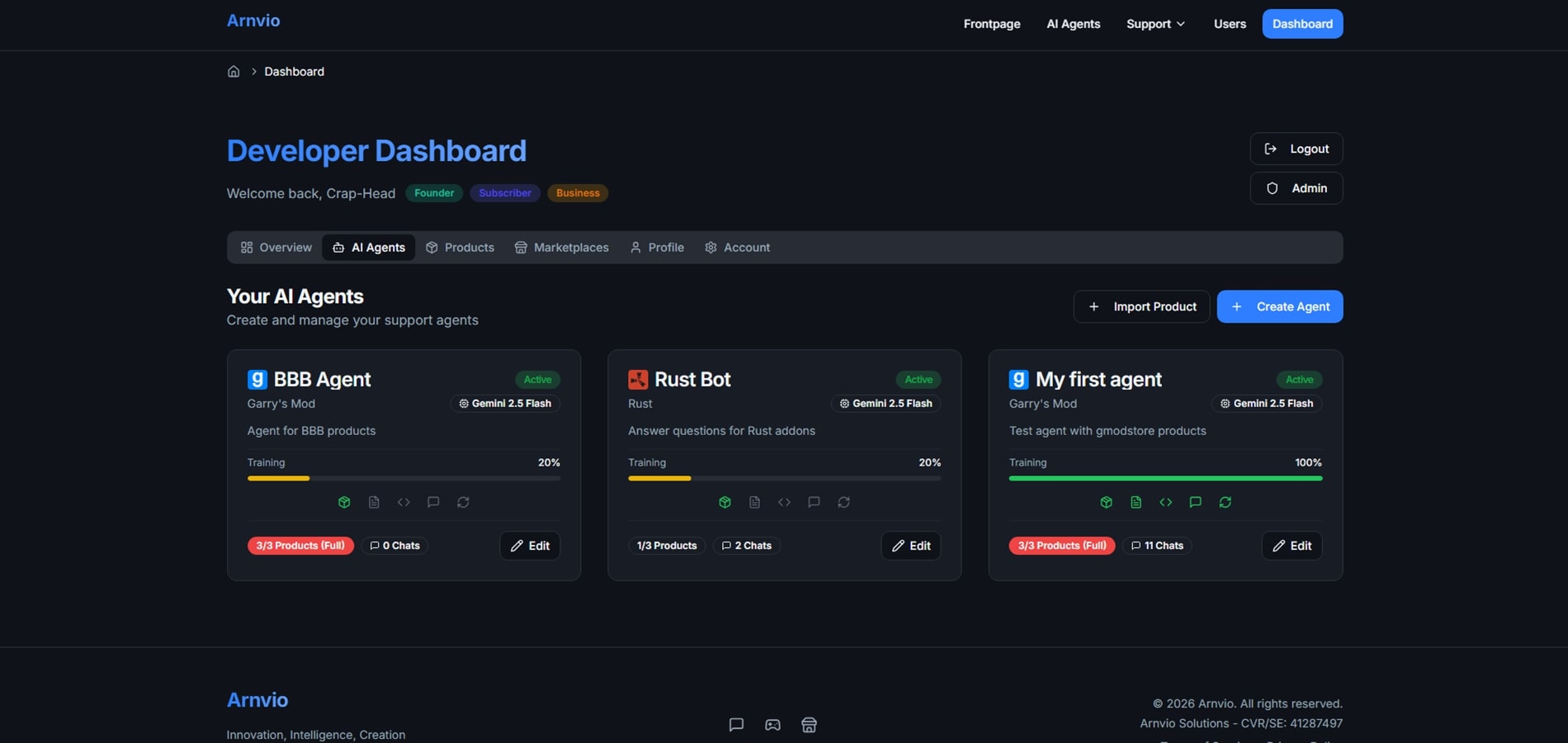Switch to the Profile tab
The height and width of the screenshot is (743, 1568).
[658, 248]
